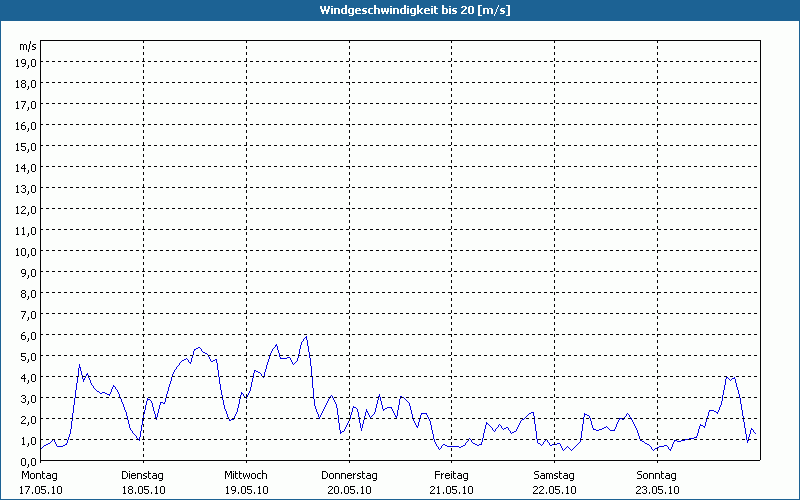Click the 12,0 y-axis label
Viewport: 800px width, 500px height.
(x=26, y=210)
